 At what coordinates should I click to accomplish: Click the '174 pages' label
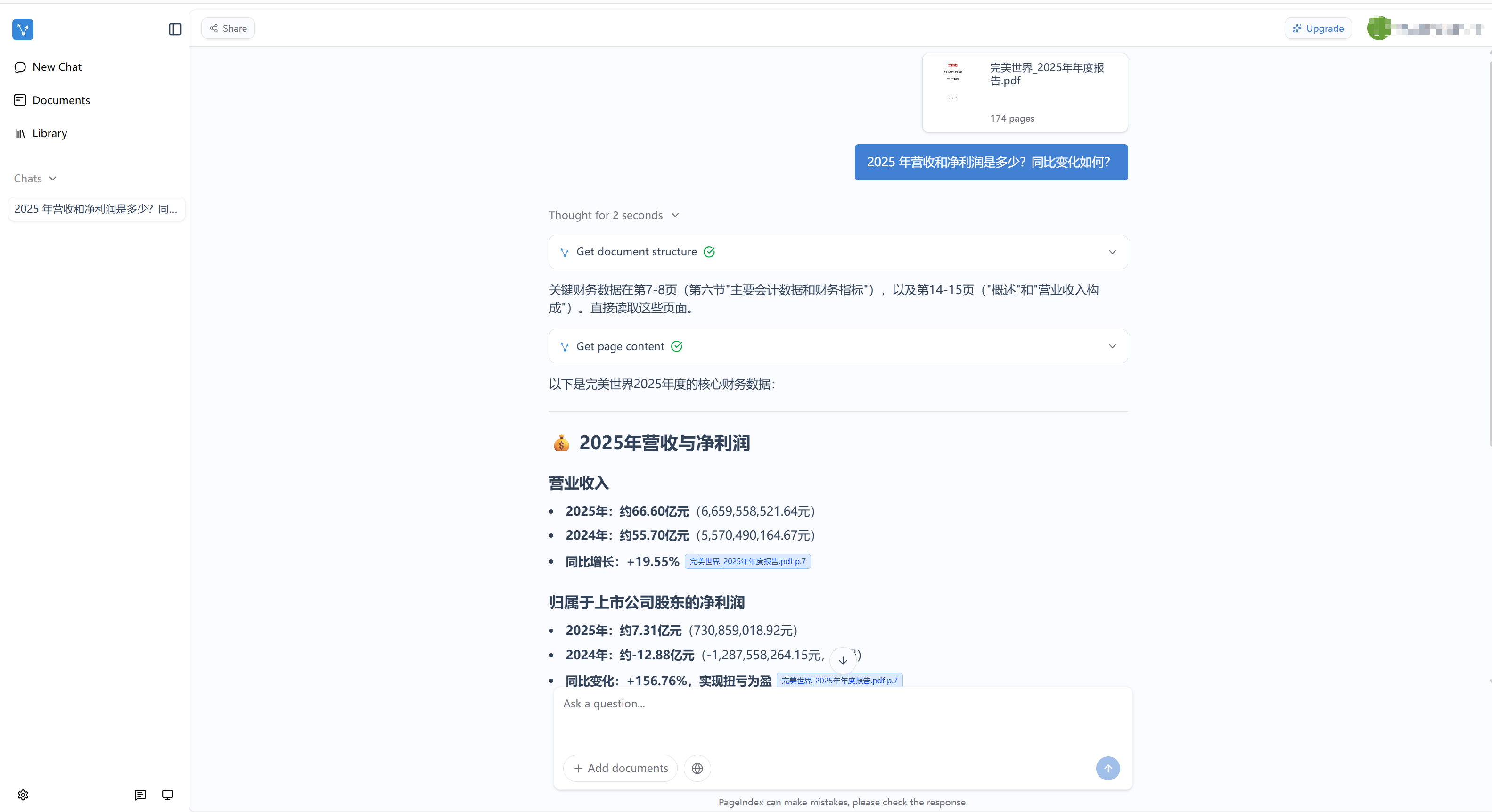click(x=1012, y=118)
